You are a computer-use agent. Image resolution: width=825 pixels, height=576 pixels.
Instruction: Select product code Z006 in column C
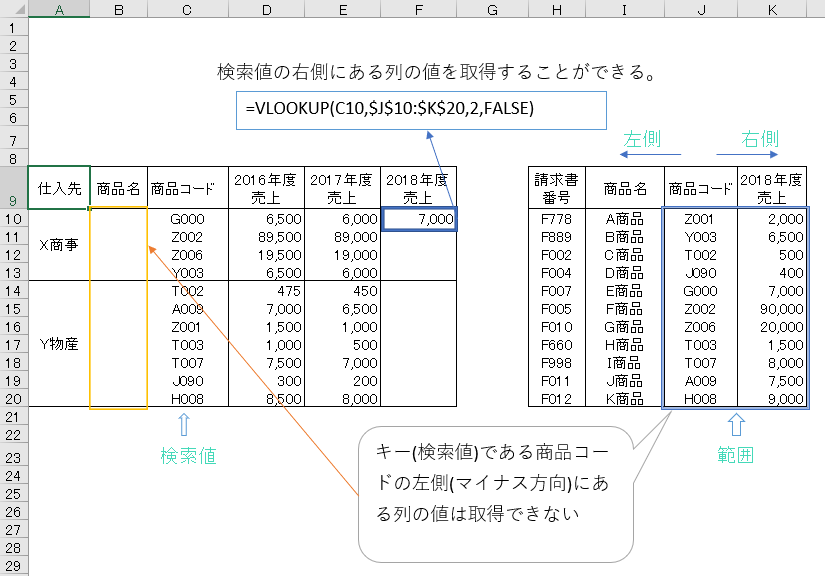pos(187,255)
